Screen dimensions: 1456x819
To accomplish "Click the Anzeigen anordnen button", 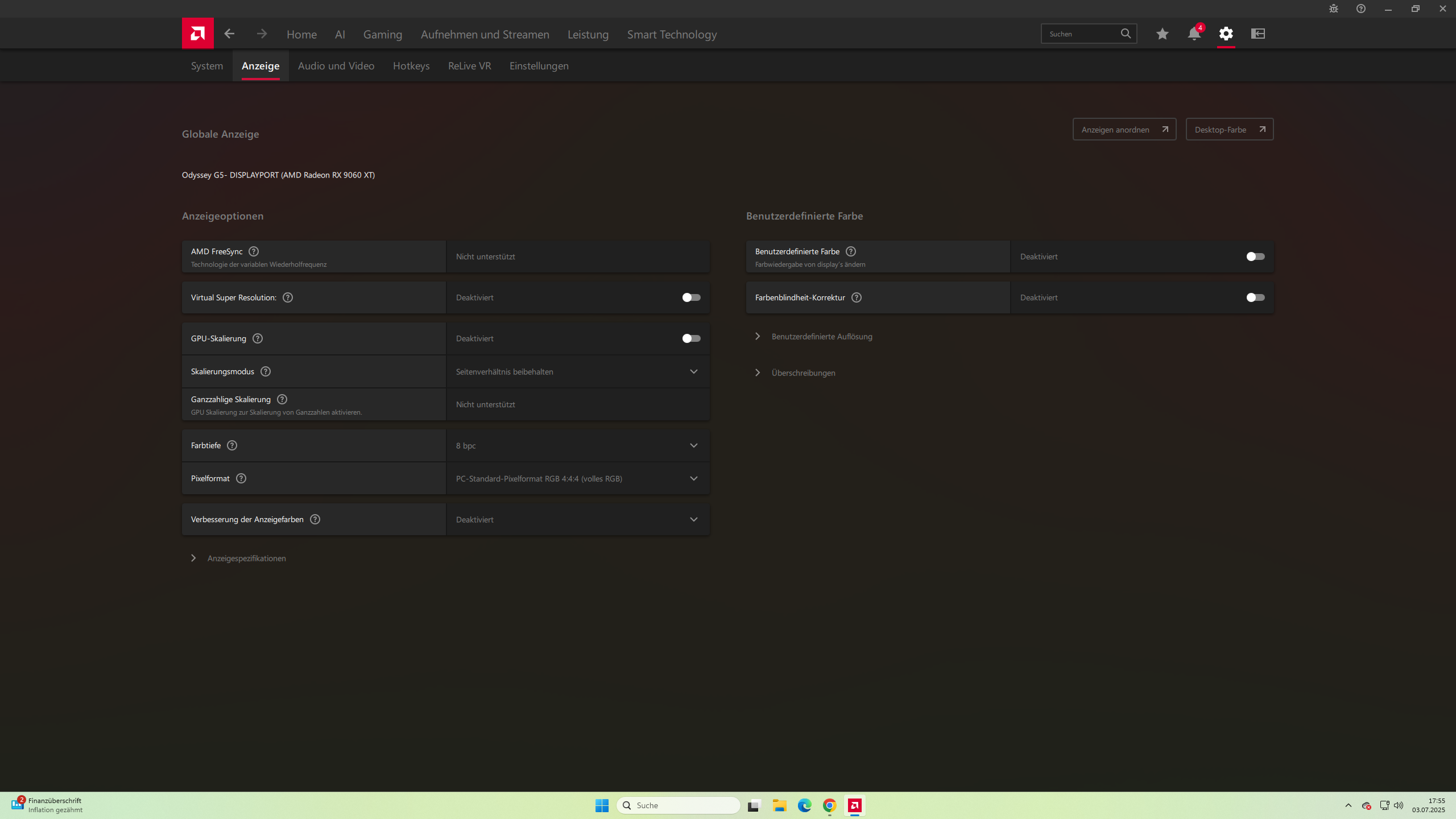I will pos(1124,130).
